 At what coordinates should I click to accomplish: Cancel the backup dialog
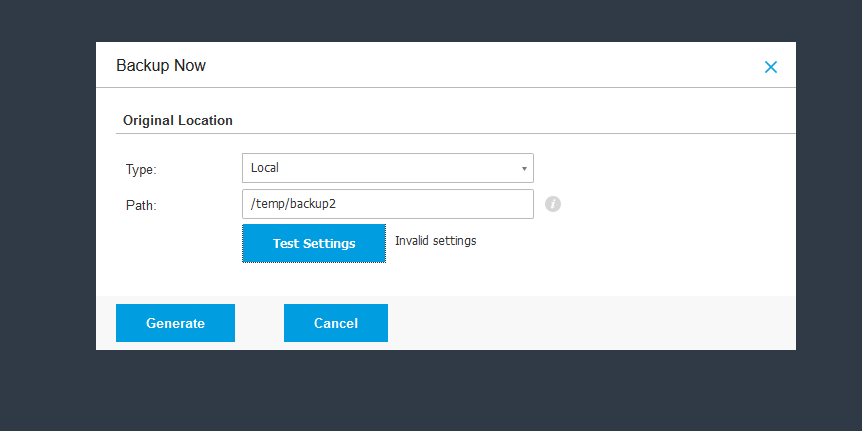pos(335,323)
